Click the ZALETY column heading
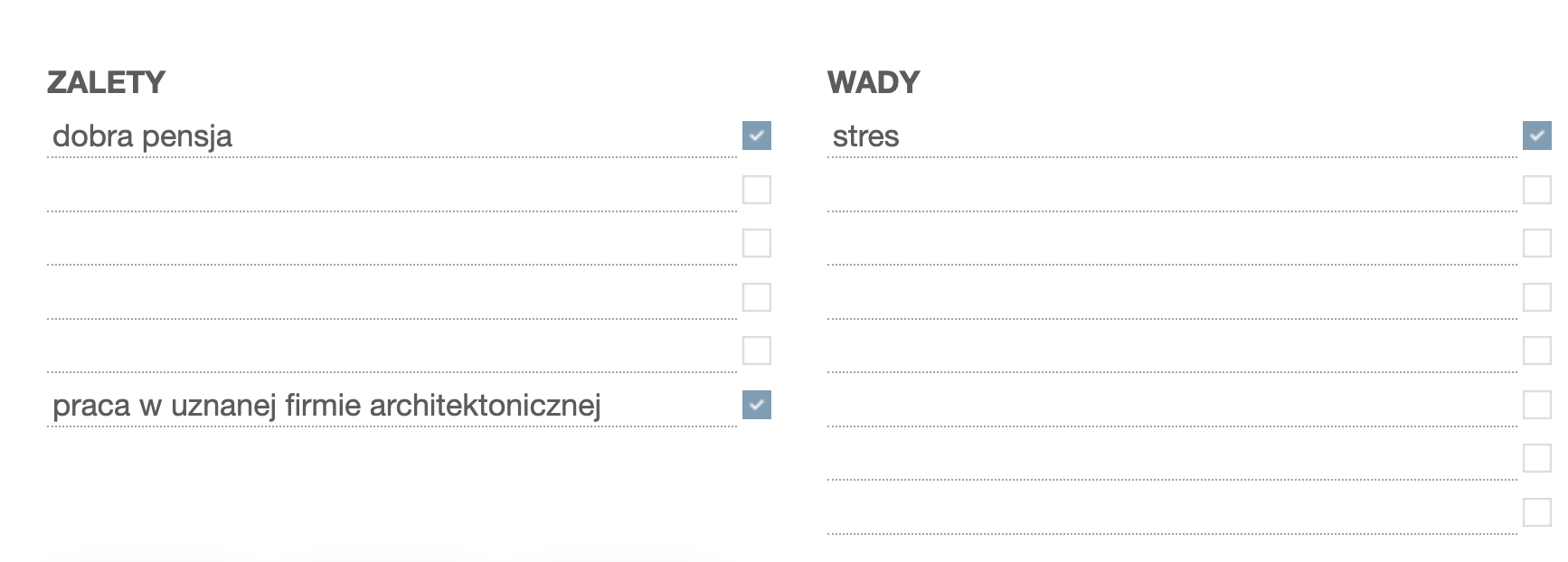 (x=106, y=82)
